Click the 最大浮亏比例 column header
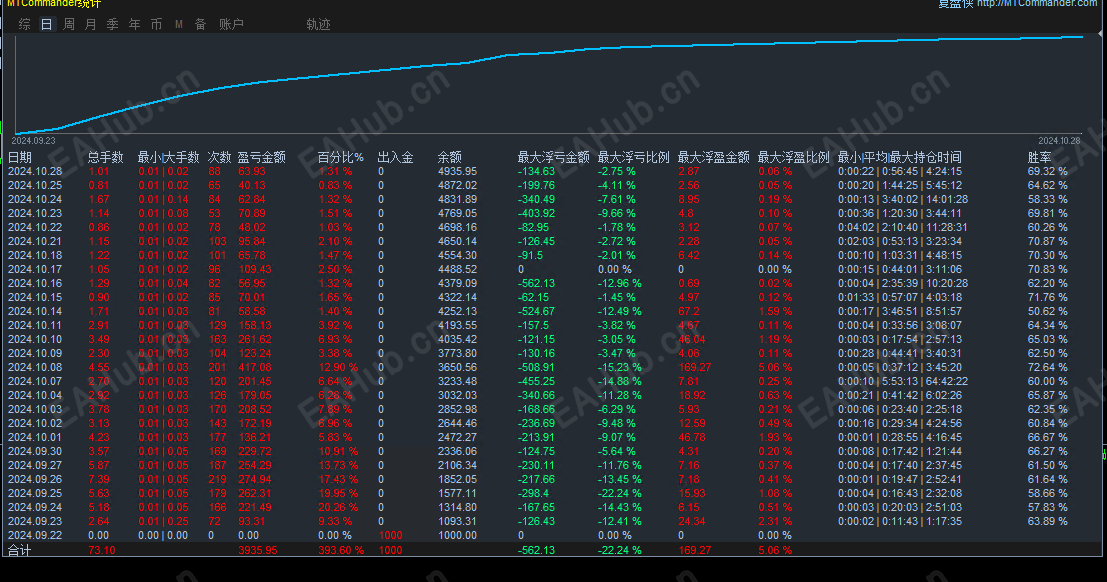Image resolution: width=1107 pixels, height=582 pixels. coord(633,157)
